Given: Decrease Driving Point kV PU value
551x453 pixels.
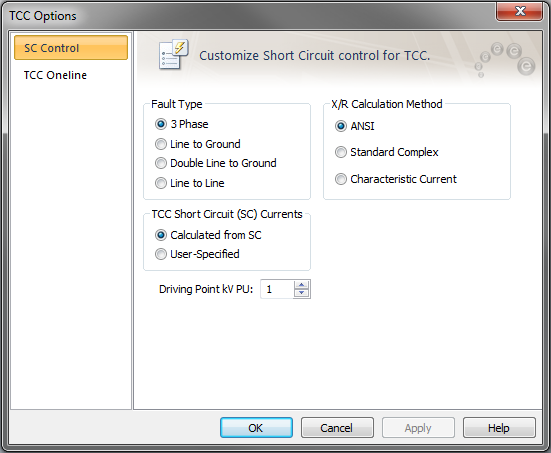Looking at the screenshot, I should [x=302, y=293].
